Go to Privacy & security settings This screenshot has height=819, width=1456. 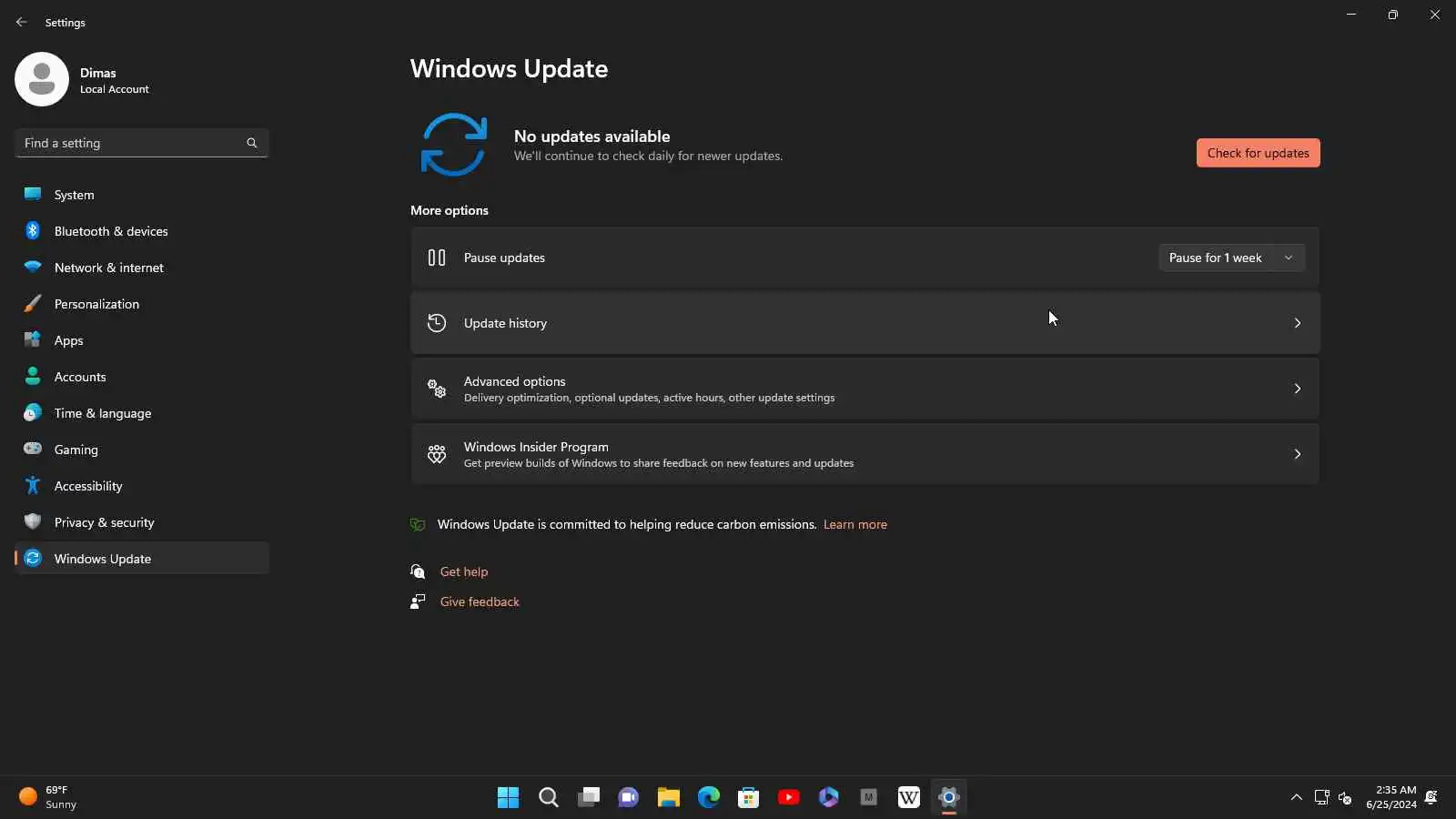coord(142,521)
